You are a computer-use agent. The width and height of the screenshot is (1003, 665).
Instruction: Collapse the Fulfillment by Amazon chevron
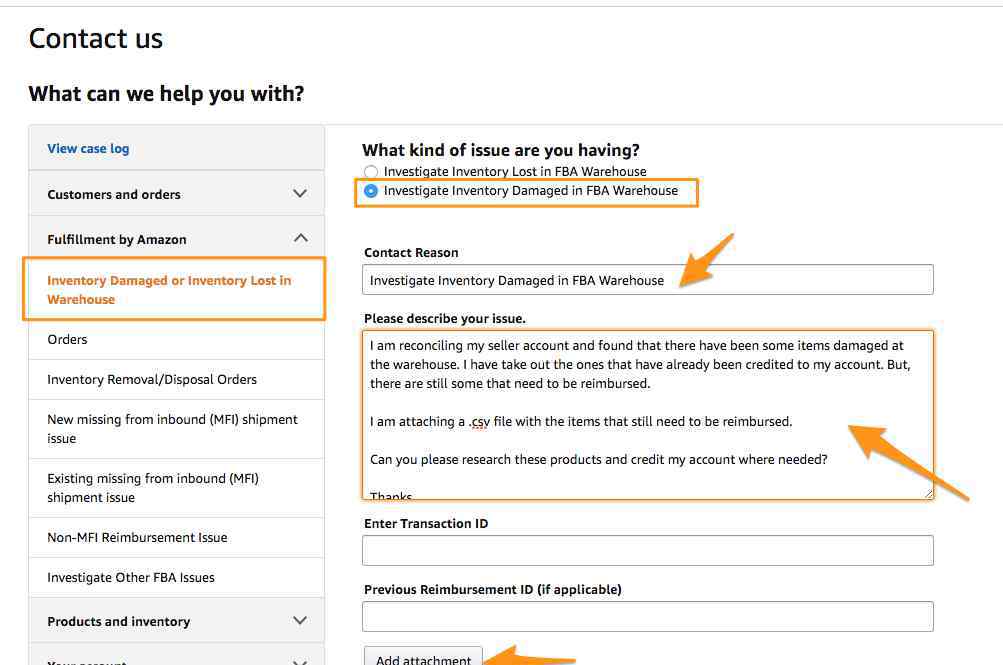[x=300, y=238]
